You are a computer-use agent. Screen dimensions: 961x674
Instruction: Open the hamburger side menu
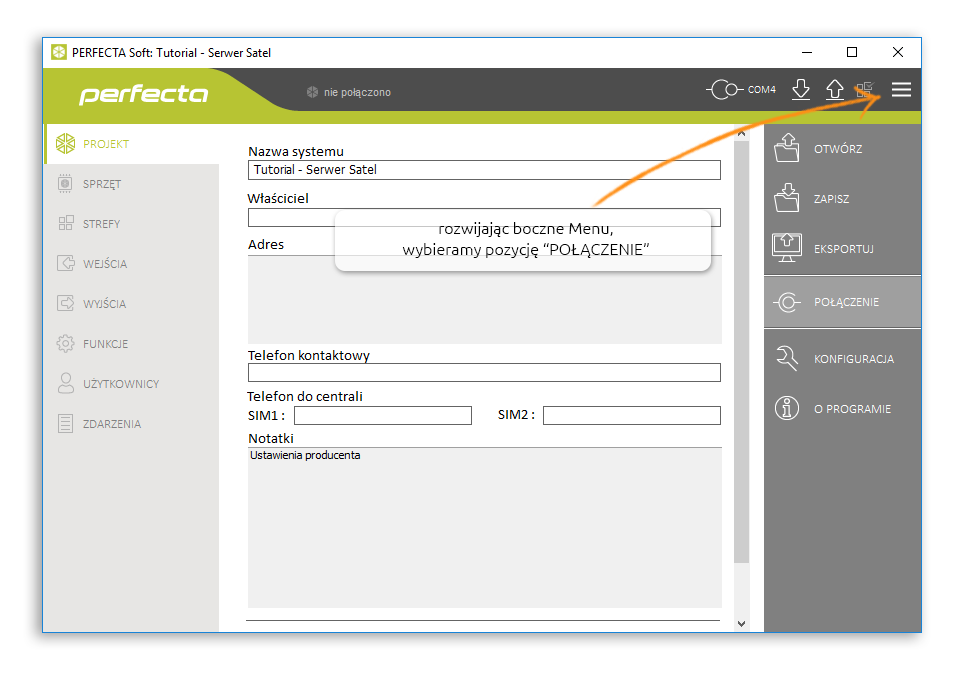pos(901,89)
